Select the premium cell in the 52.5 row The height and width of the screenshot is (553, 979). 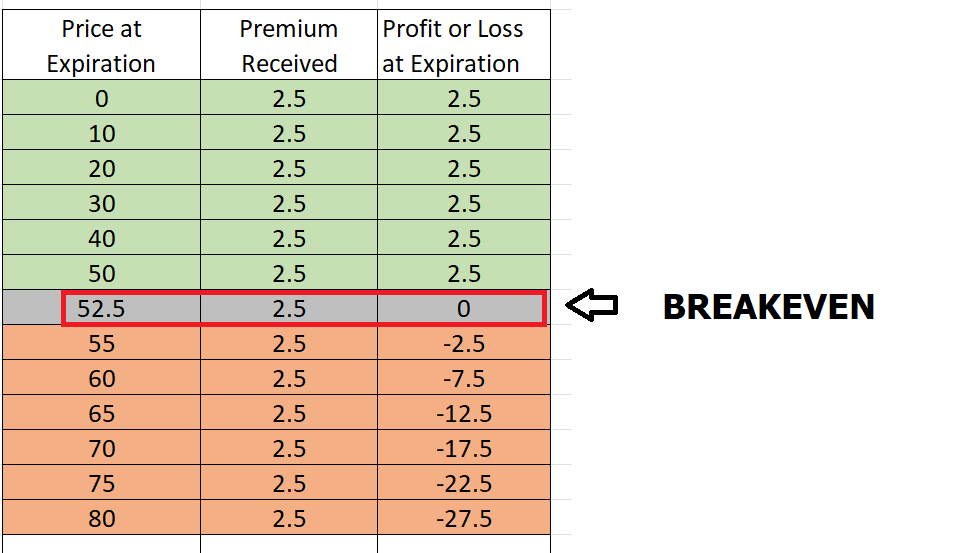289,309
